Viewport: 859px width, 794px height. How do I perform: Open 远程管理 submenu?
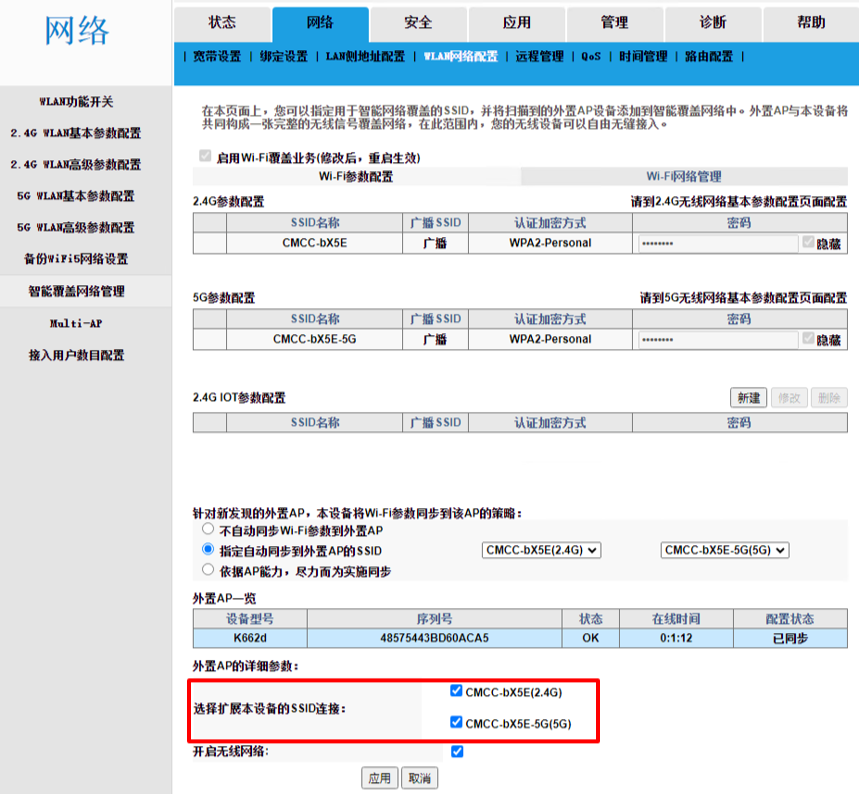click(x=540, y=56)
